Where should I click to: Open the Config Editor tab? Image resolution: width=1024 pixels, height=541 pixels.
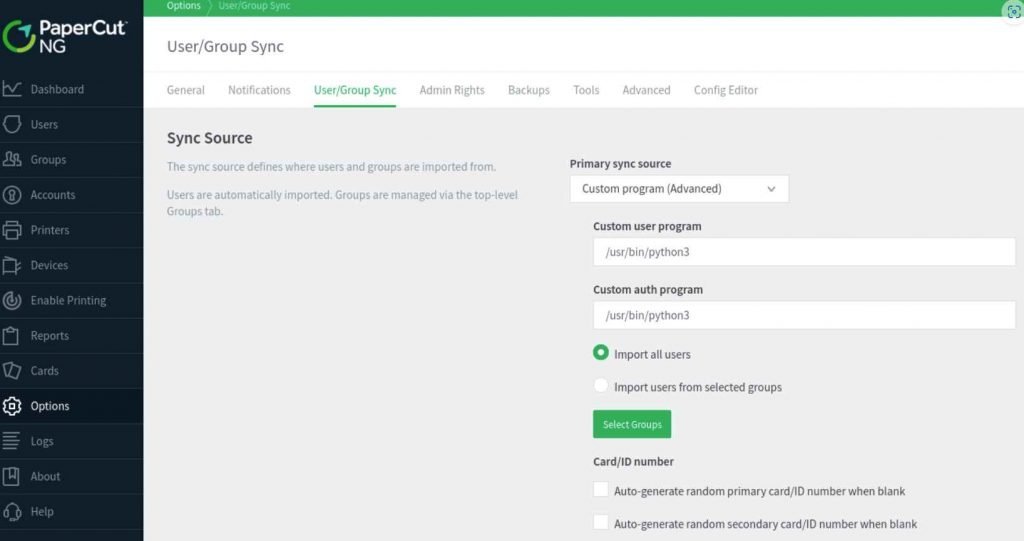tap(726, 90)
